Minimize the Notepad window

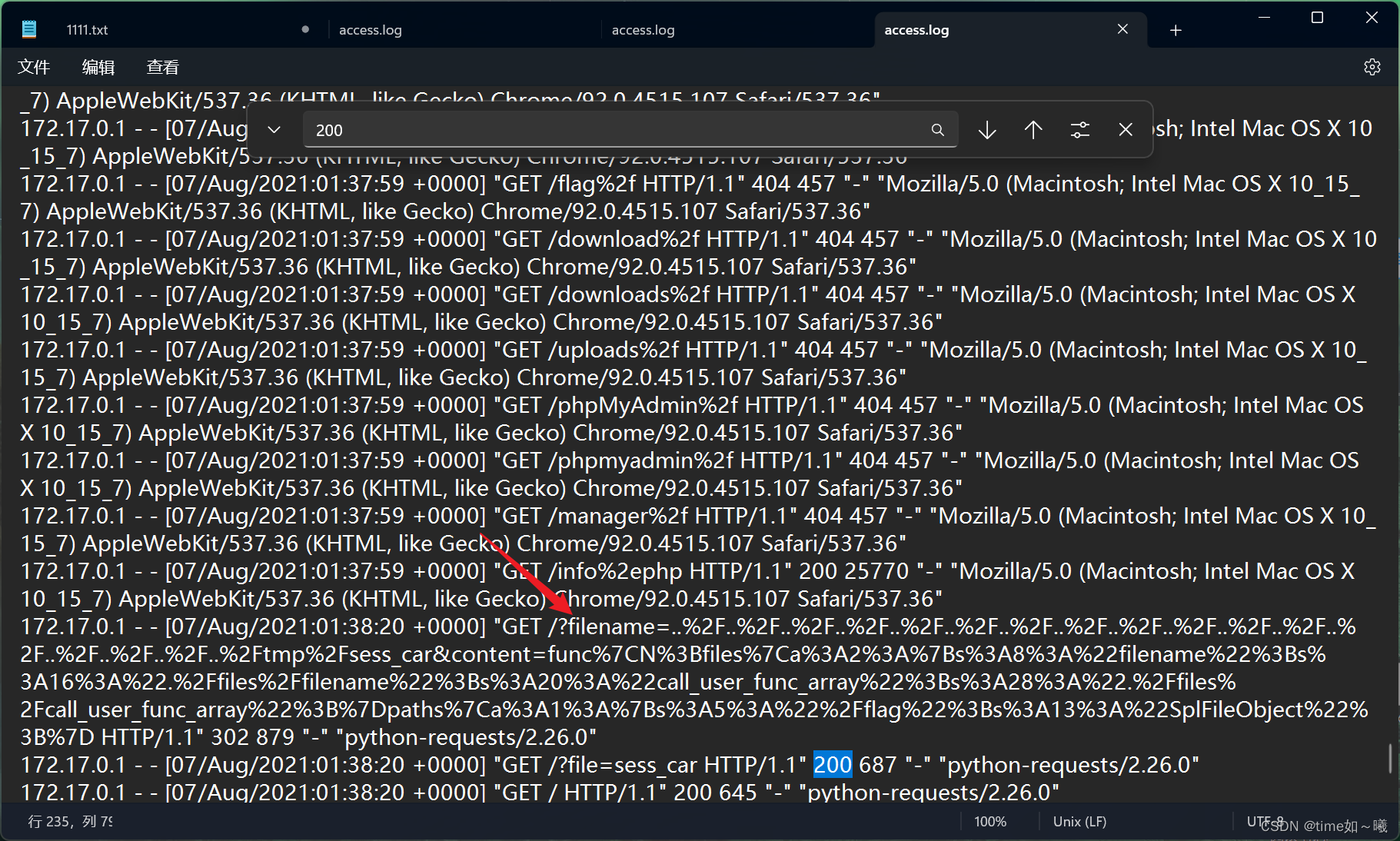(1264, 18)
